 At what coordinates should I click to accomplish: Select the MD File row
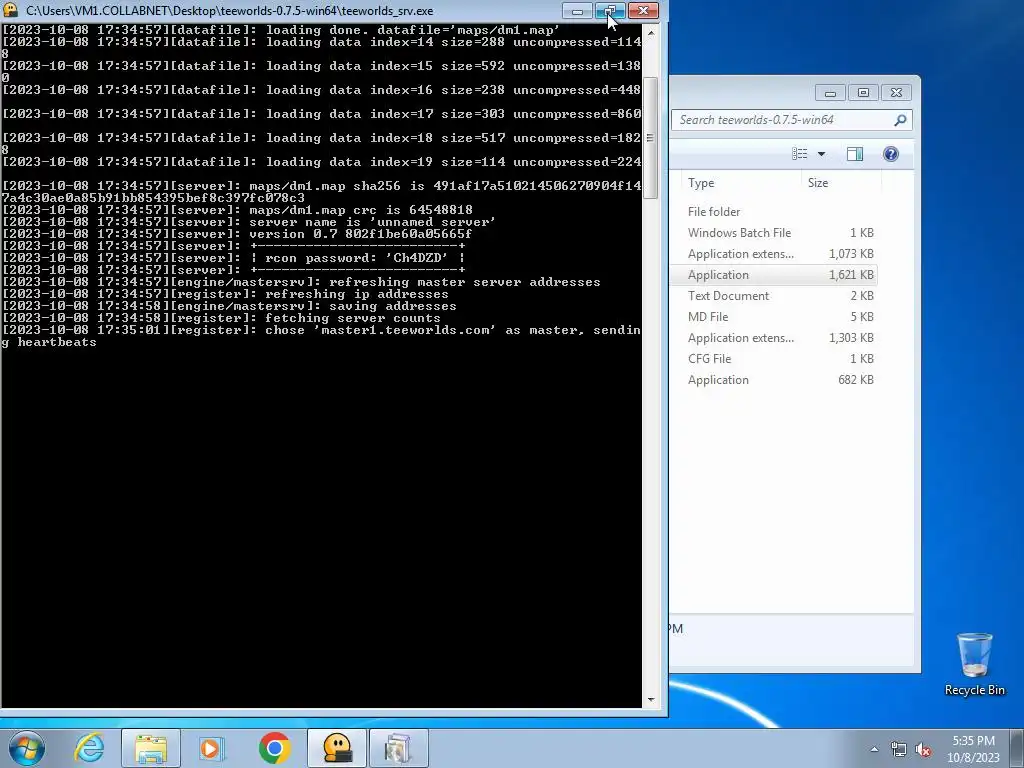[x=774, y=316]
